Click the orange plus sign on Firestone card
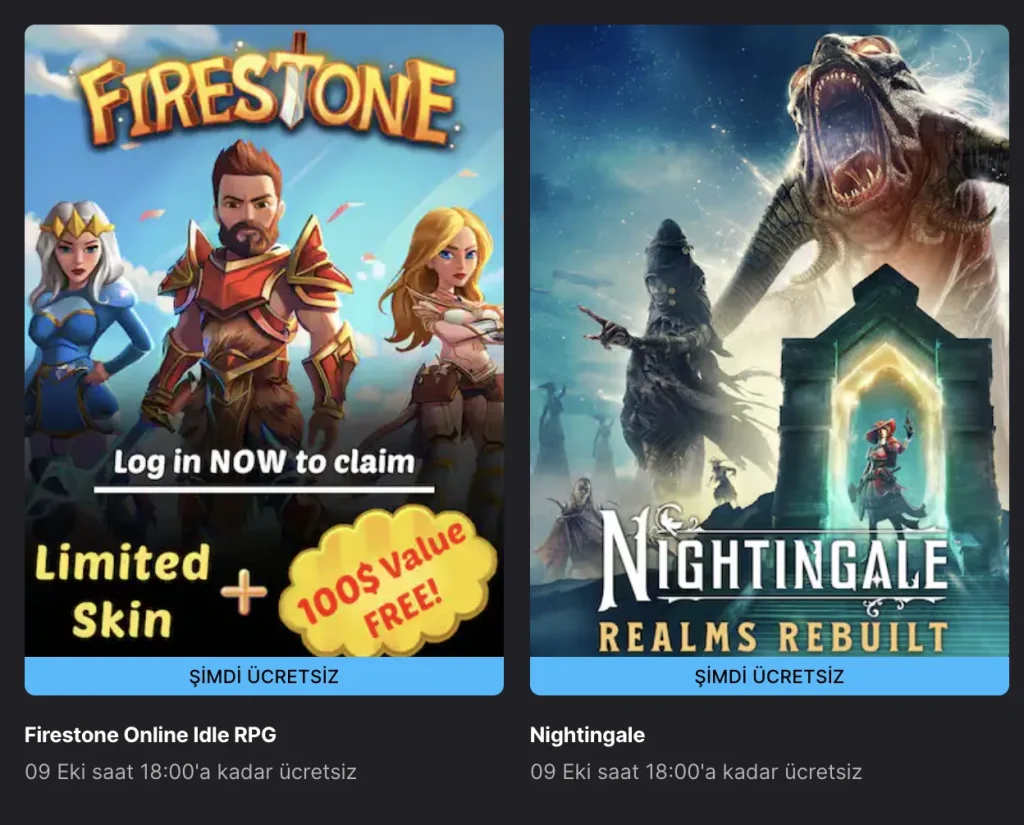 [244, 592]
